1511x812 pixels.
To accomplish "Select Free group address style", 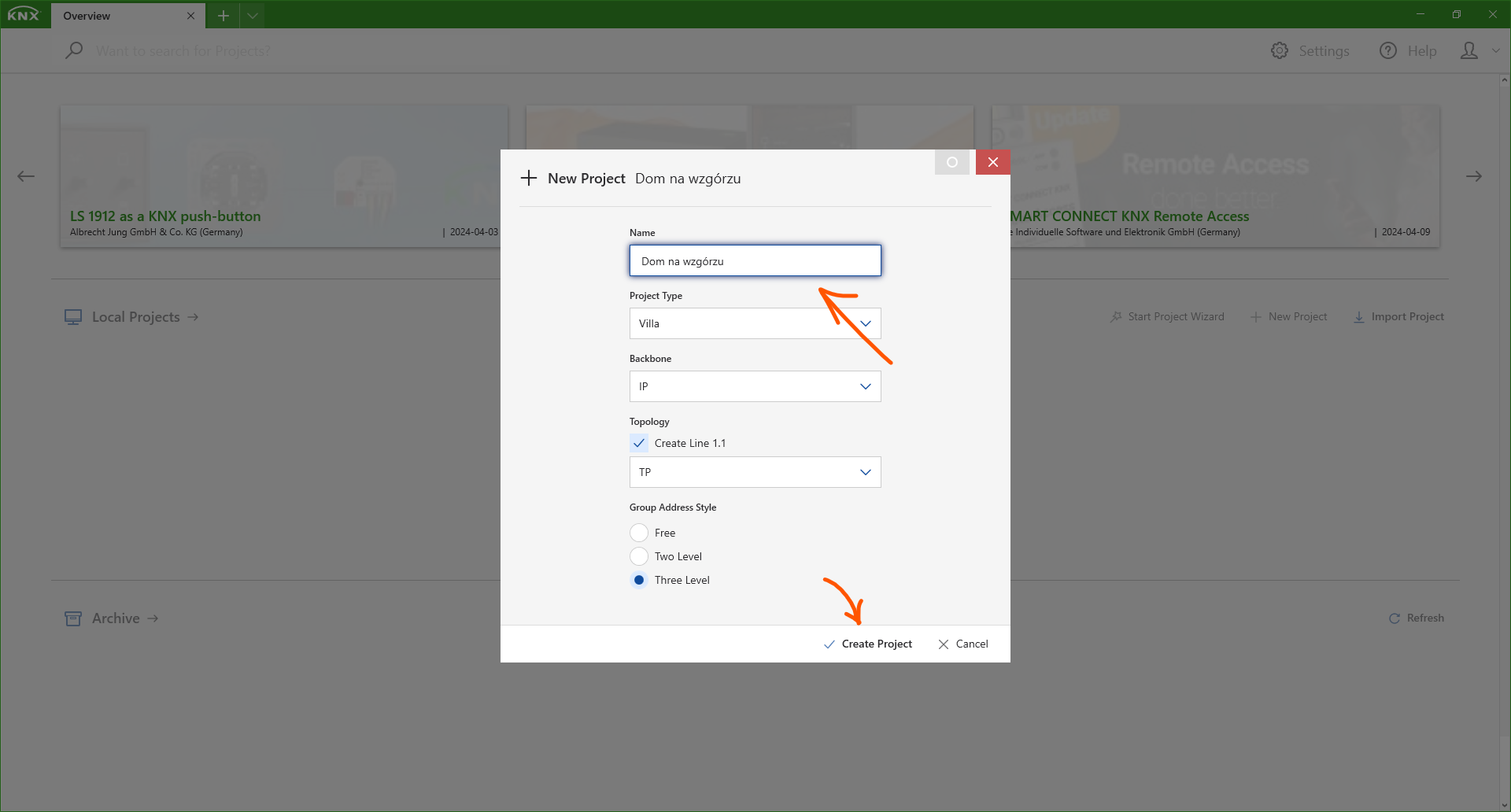I will tap(639, 533).
